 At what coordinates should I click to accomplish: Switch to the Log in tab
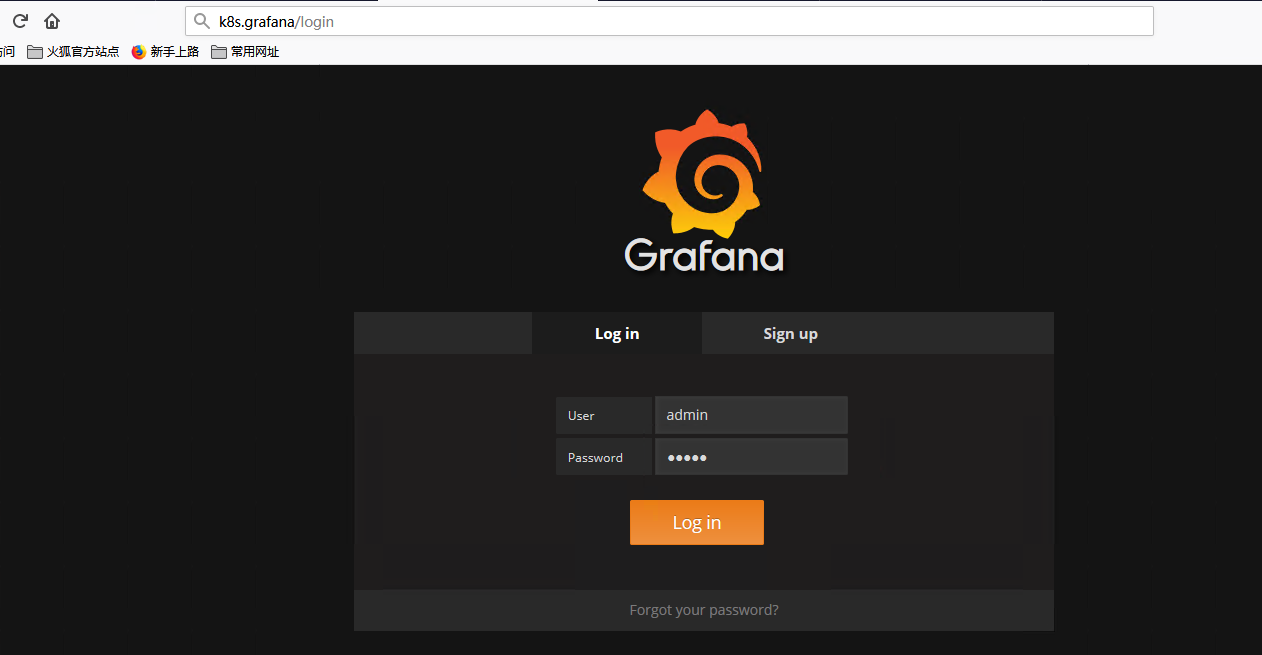(x=617, y=333)
